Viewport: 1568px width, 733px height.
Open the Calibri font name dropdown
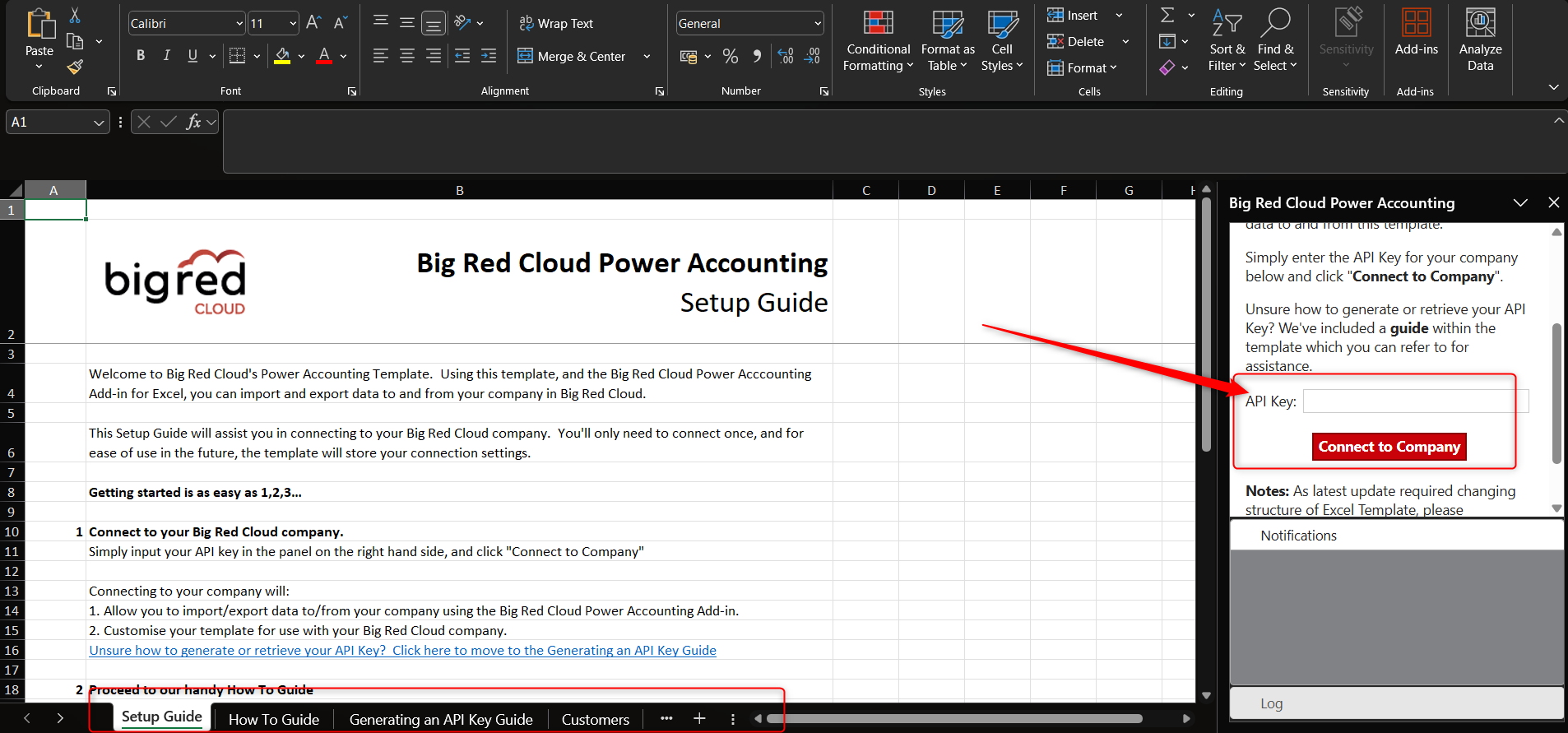239,24
